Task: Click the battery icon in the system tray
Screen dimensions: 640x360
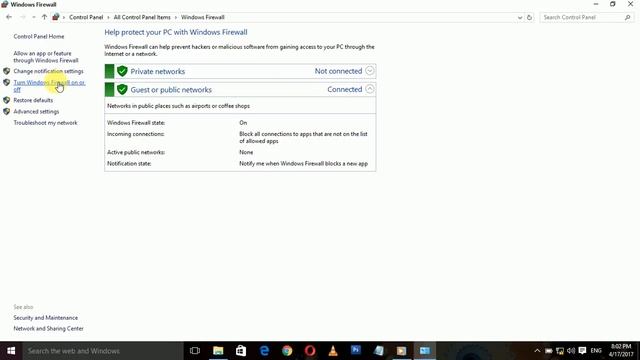Action: (549, 351)
